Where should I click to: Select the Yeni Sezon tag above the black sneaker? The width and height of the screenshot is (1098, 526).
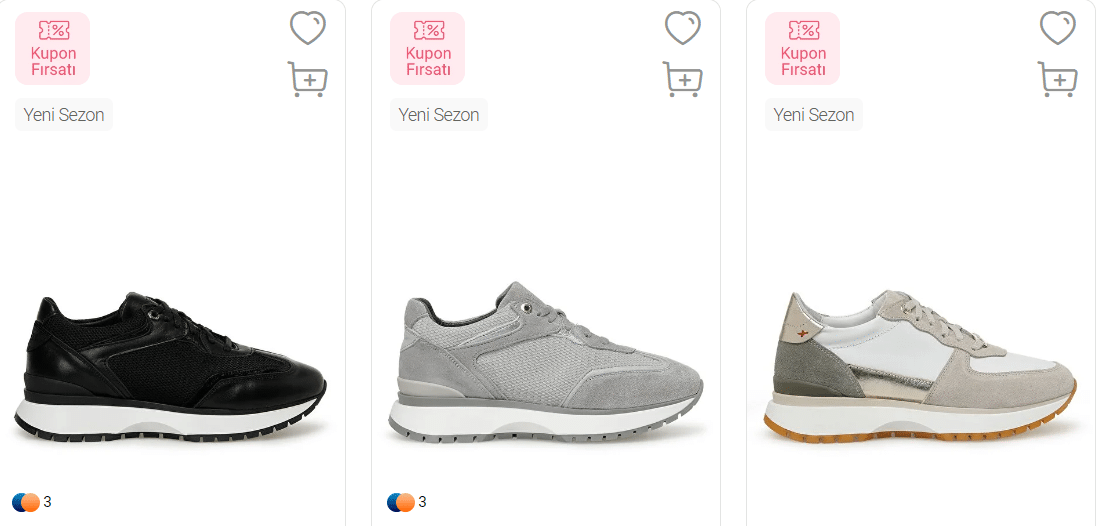(x=64, y=115)
